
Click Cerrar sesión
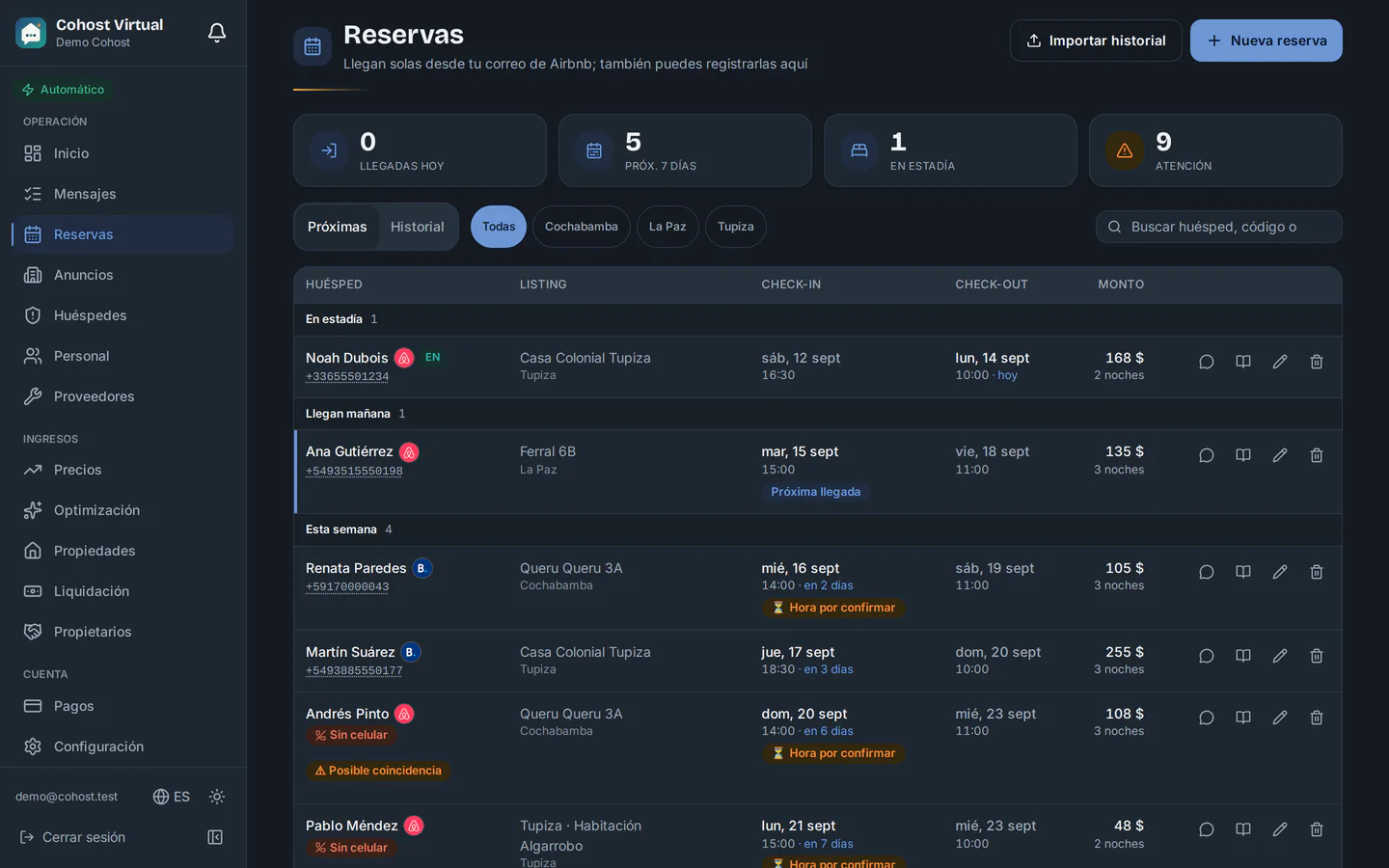(x=73, y=837)
